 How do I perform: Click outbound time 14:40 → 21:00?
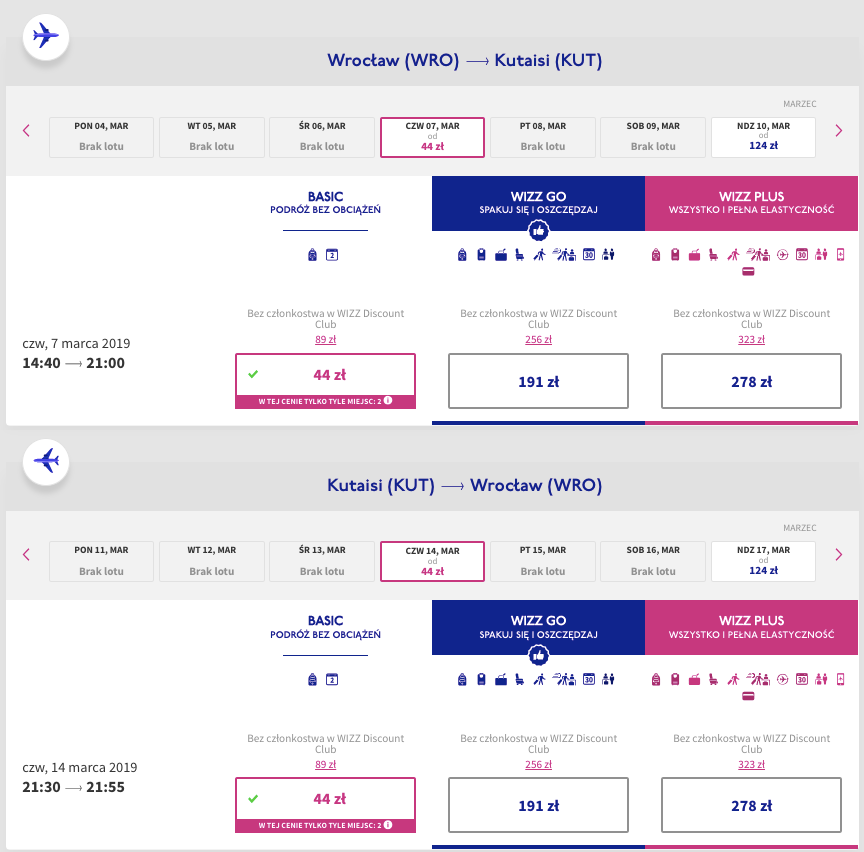tap(73, 363)
